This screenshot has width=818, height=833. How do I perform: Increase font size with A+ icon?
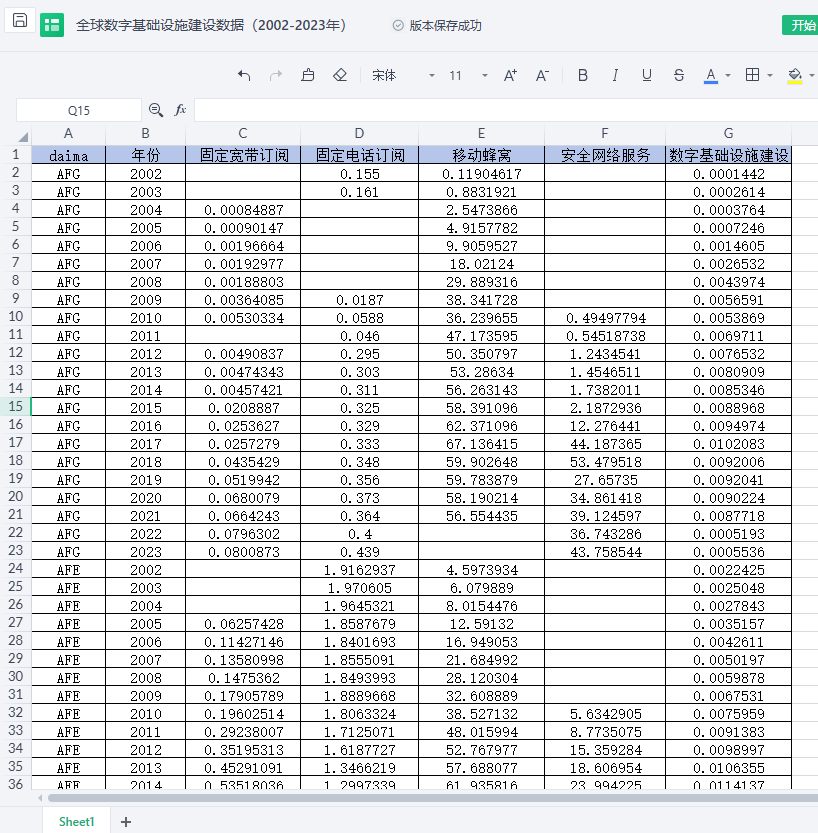tap(510, 75)
